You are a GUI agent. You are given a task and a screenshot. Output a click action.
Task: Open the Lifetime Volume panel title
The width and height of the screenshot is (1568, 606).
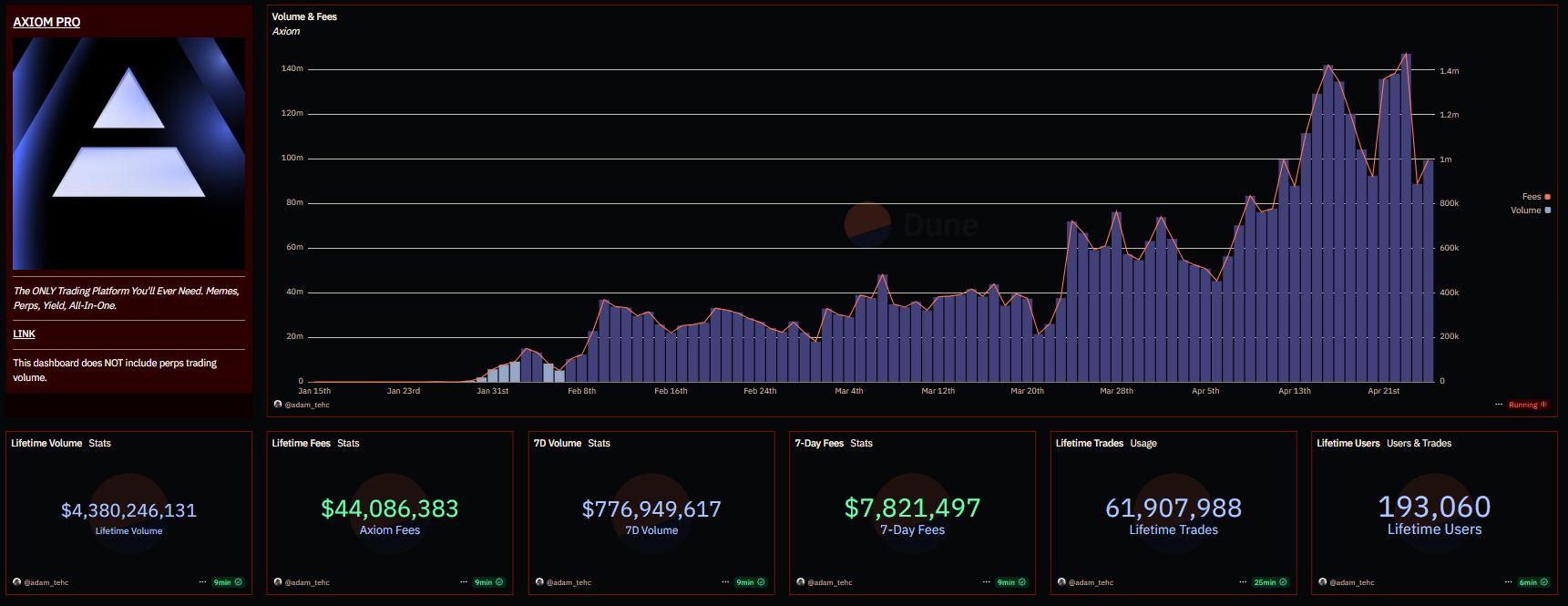pos(46,444)
